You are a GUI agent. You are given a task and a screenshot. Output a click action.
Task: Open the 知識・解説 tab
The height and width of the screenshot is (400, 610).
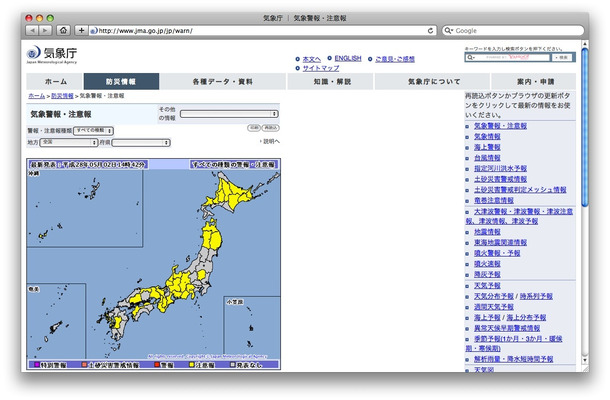331,81
